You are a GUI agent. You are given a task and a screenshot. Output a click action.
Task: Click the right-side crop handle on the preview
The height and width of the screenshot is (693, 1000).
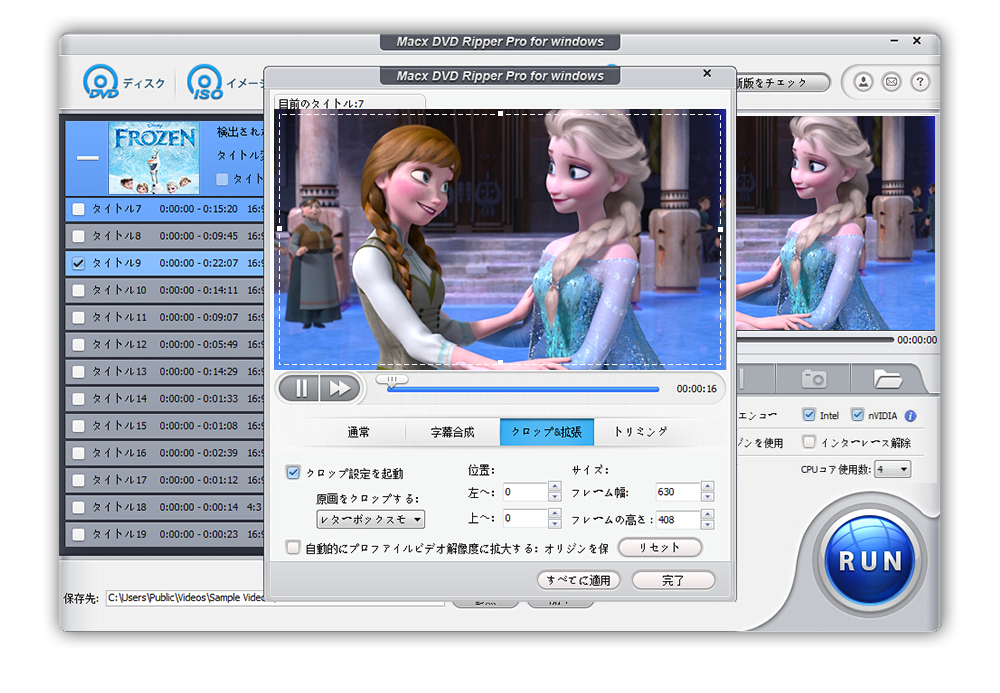[721, 230]
